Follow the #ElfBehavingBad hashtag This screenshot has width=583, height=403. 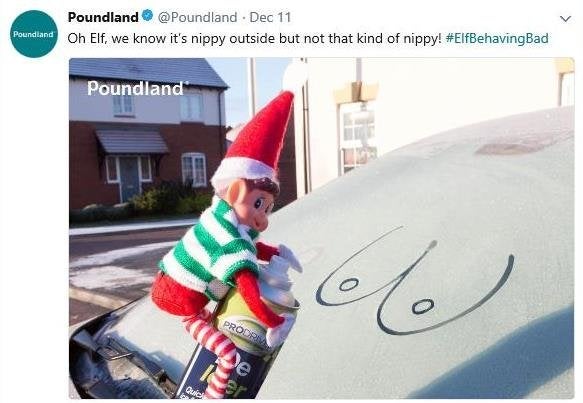point(496,38)
